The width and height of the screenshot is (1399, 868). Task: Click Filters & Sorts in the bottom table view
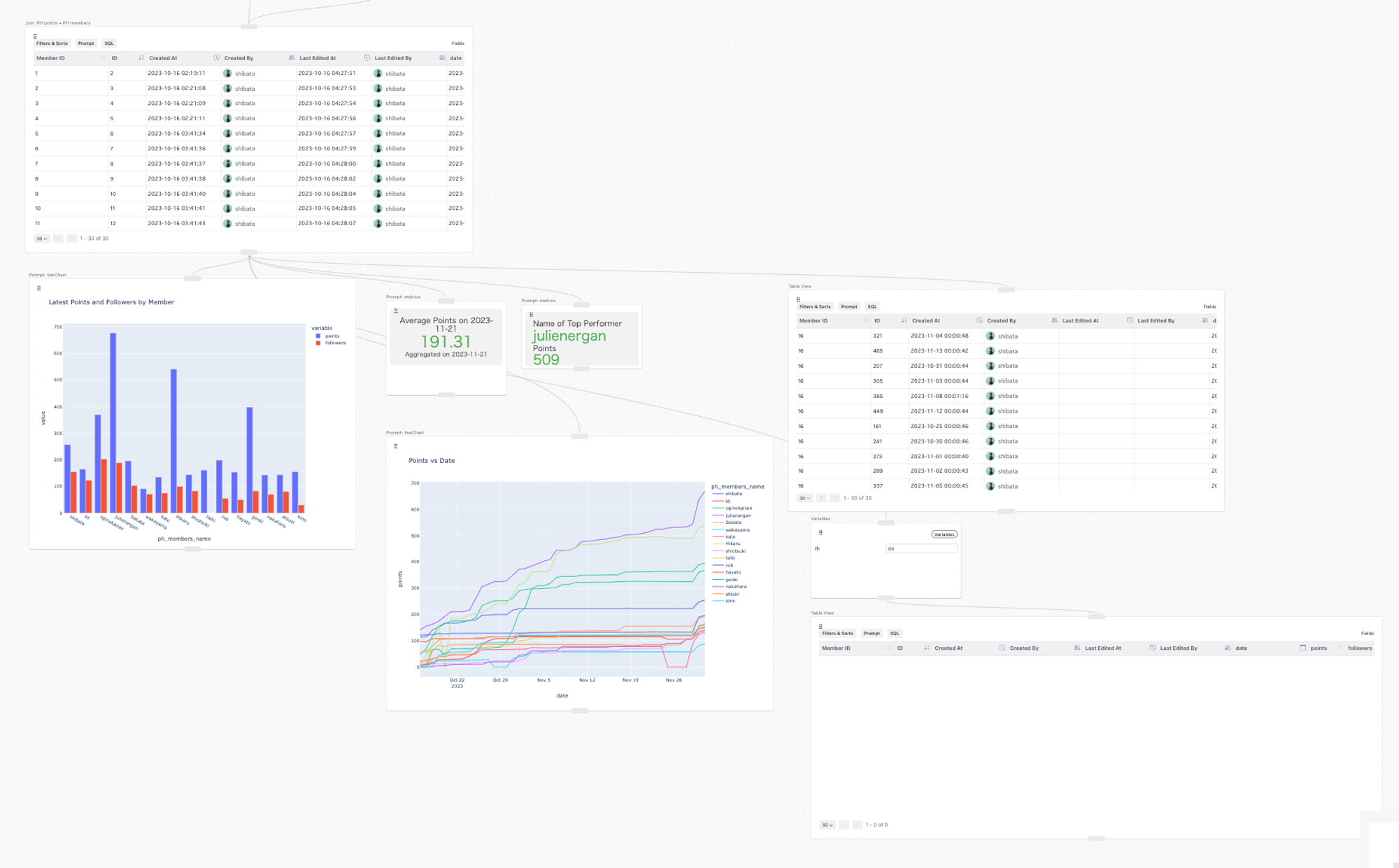pyautogui.click(x=837, y=633)
